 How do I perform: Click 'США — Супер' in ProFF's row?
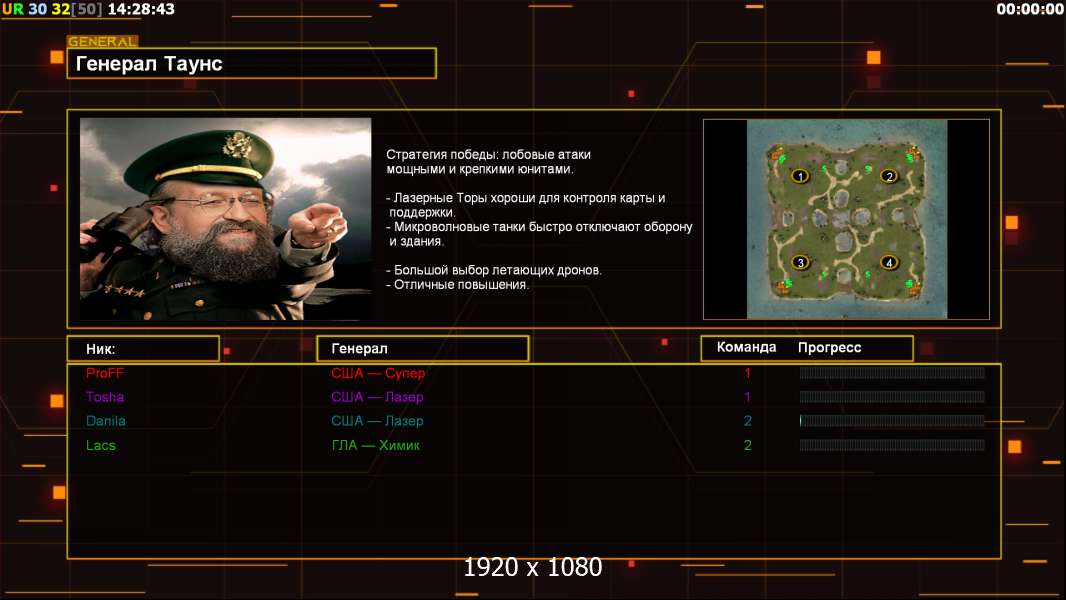click(x=378, y=373)
